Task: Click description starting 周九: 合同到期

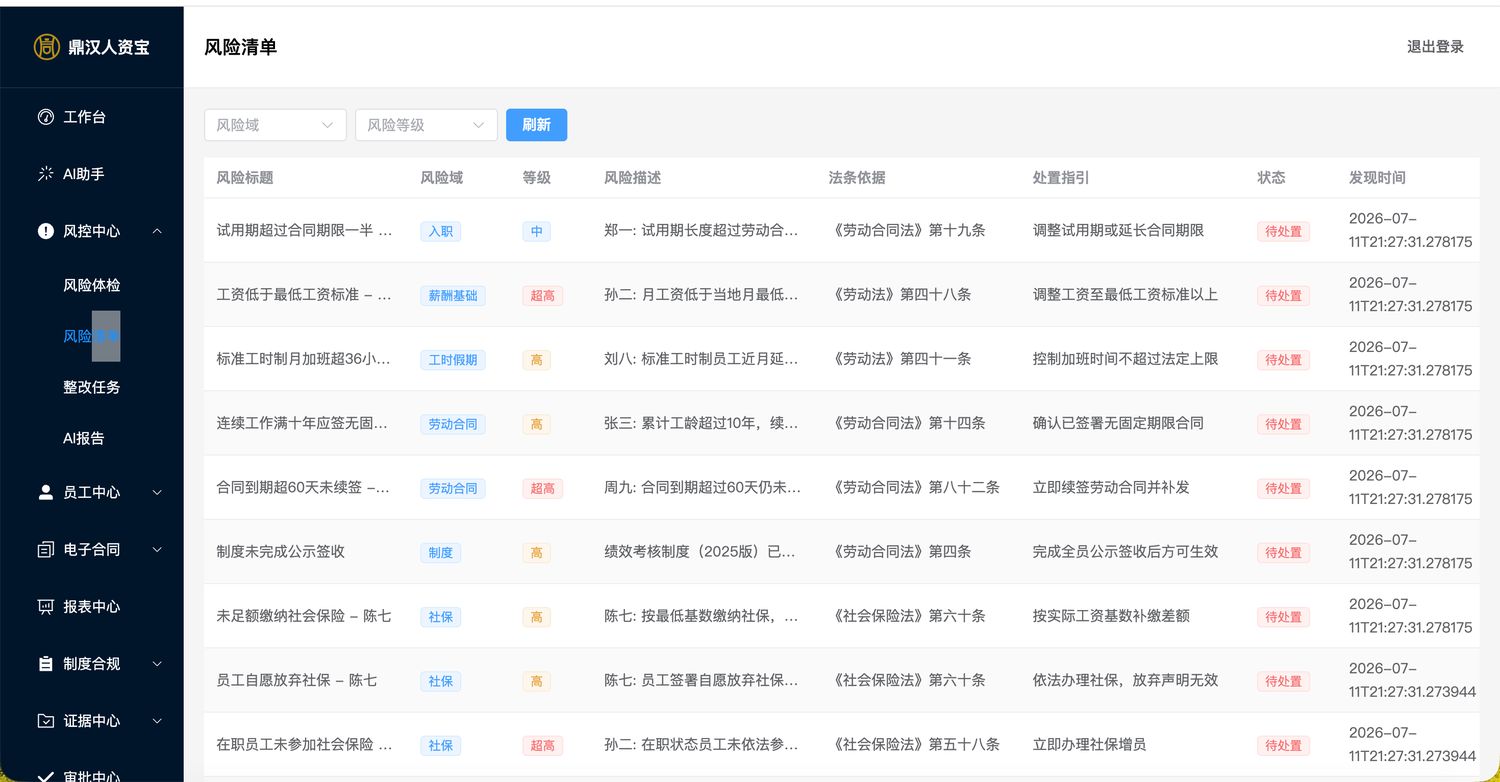Action: click(702, 487)
